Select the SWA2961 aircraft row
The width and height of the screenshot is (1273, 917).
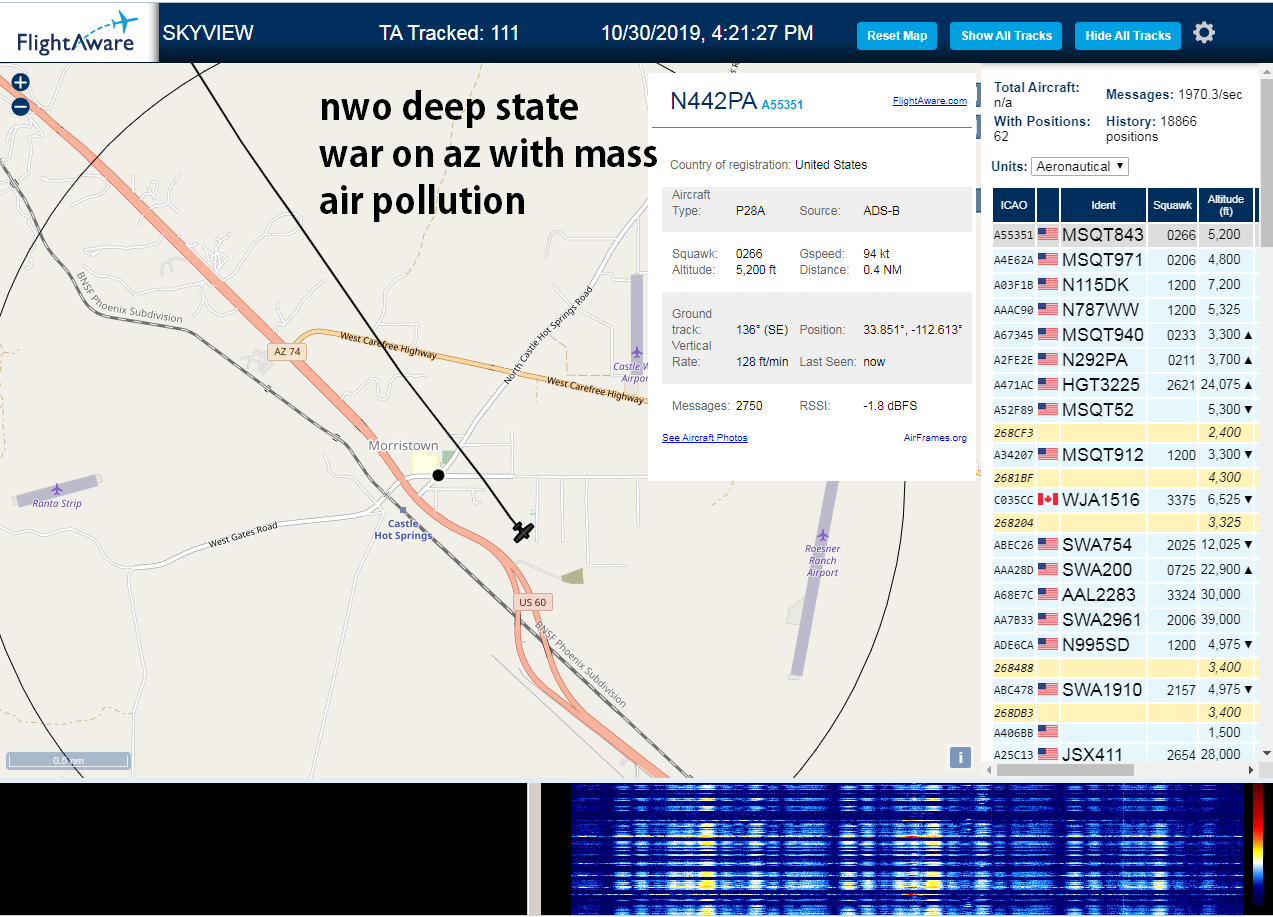pos(1125,620)
